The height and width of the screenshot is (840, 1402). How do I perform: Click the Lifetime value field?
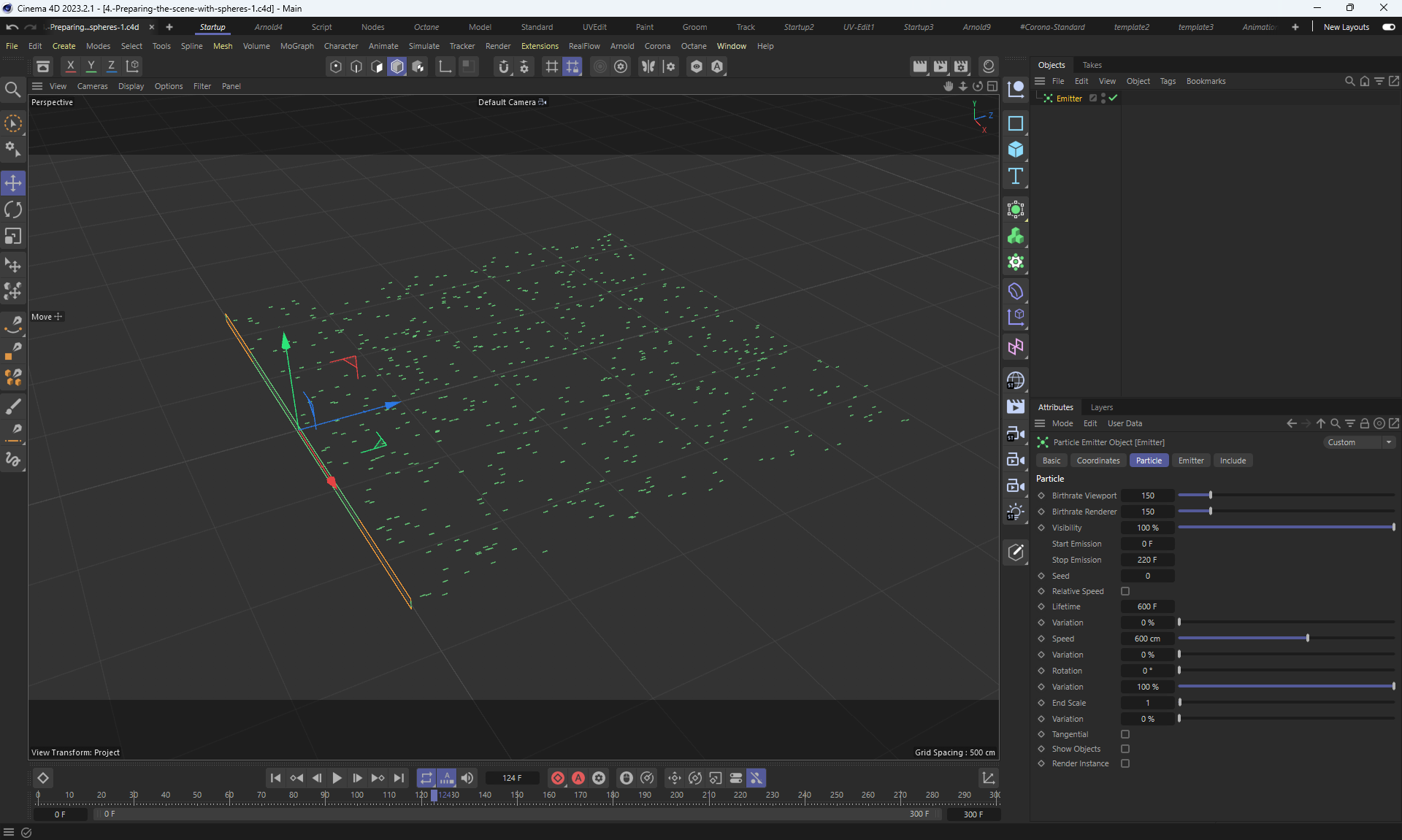pyautogui.click(x=1147, y=606)
